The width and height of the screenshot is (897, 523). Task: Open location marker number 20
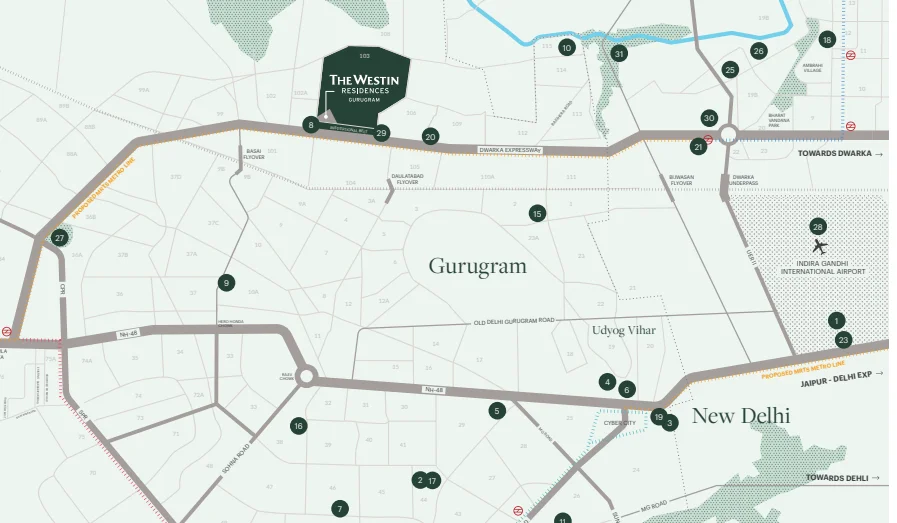[430, 136]
